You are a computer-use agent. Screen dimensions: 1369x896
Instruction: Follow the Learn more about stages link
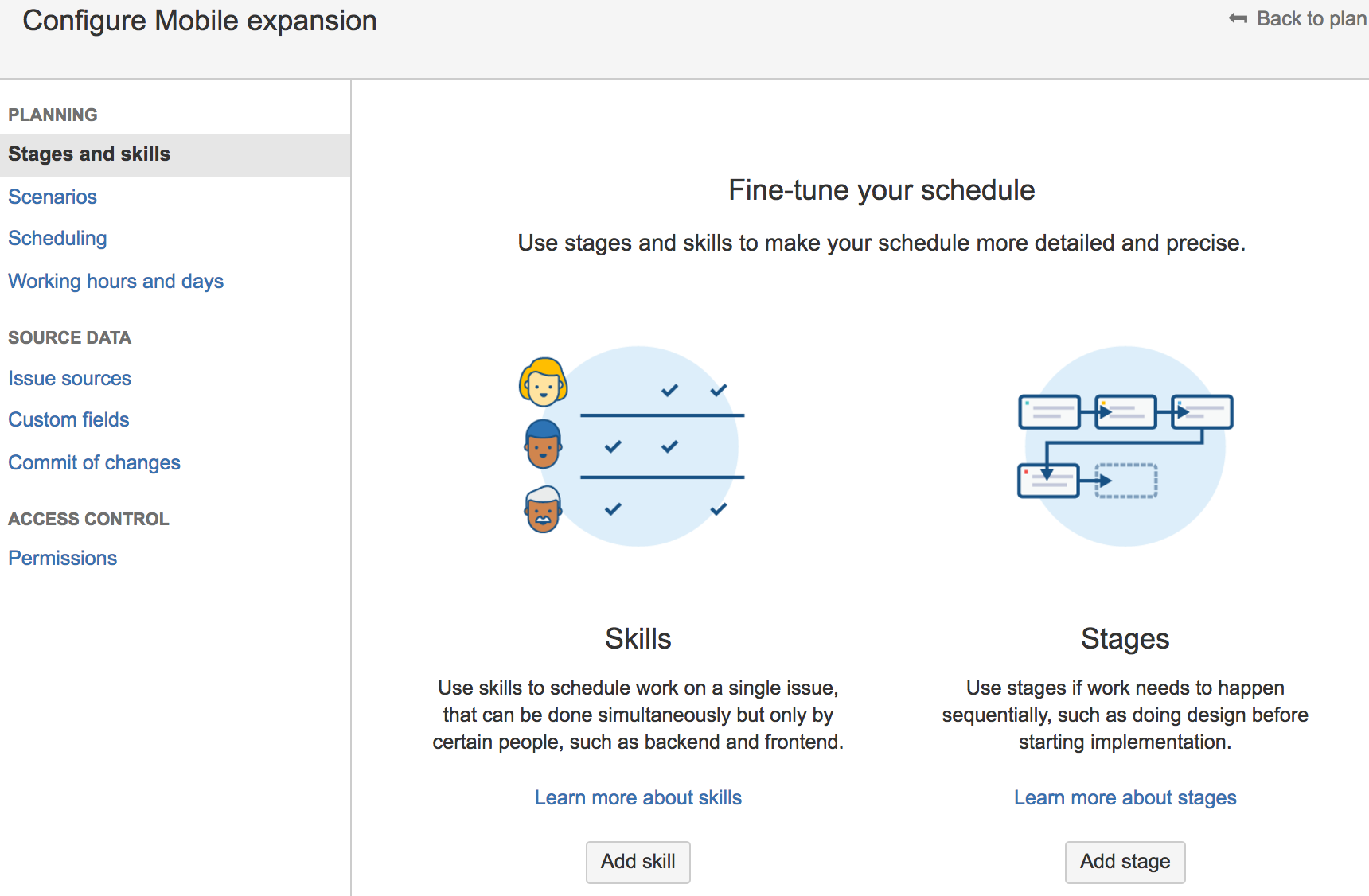pyautogui.click(x=1125, y=798)
